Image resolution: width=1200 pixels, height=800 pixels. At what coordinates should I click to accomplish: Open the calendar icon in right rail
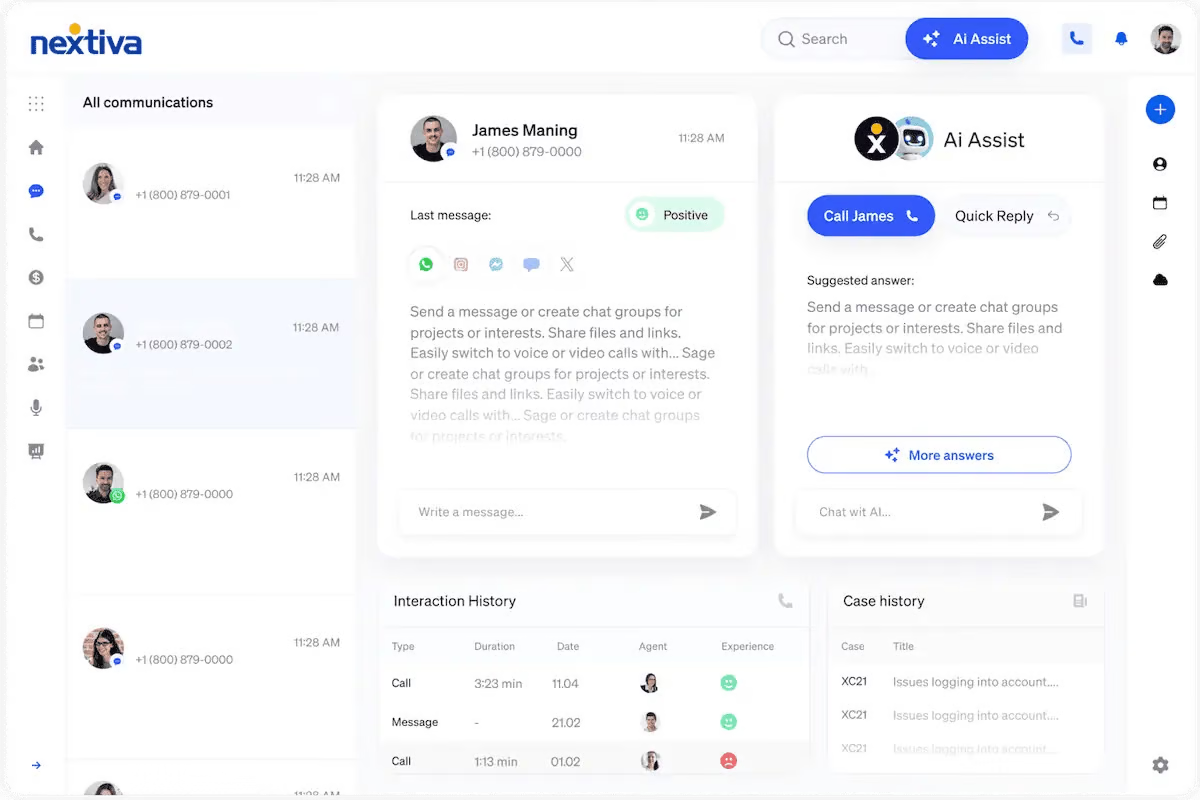1160,203
